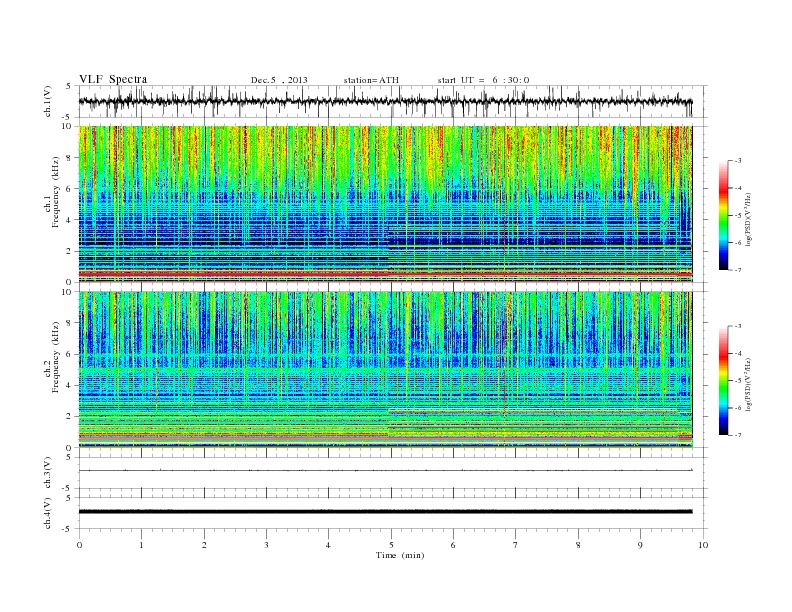Viewport: 792px width, 612px height.
Task: Click the time-axis tick label "6"
Action: [x=453, y=545]
